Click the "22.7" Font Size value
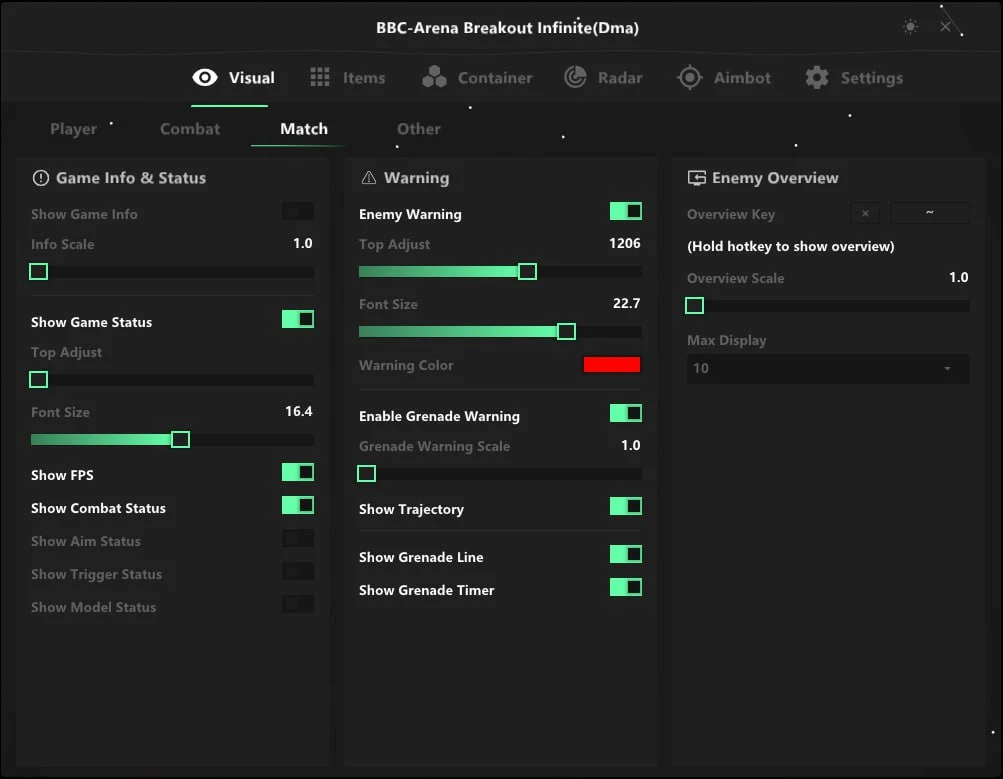 click(x=626, y=303)
